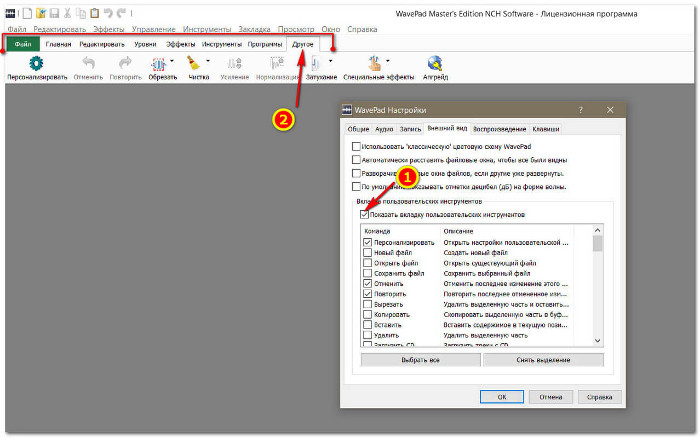Screen dimensions: 700x438
Task: Click the Отменять undo arrow icon
Action: pyautogui.click(x=88, y=64)
